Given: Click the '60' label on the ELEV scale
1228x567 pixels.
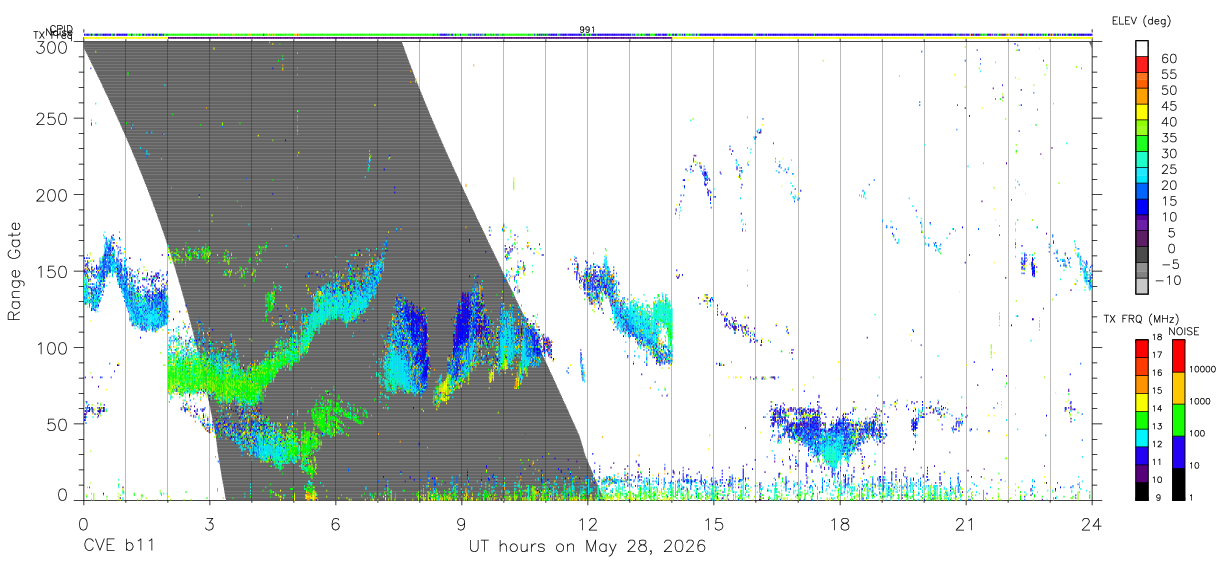Looking at the screenshot, I should click(1169, 58).
